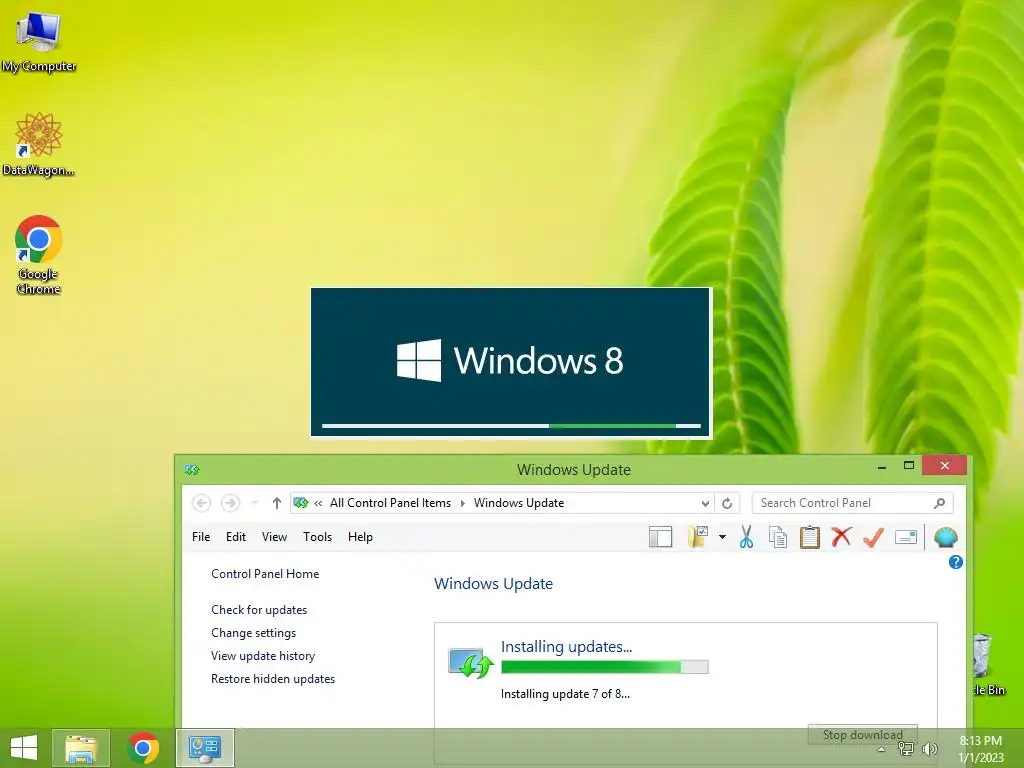Click the Installing updates heading
Image resolution: width=1024 pixels, height=768 pixels.
566,647
